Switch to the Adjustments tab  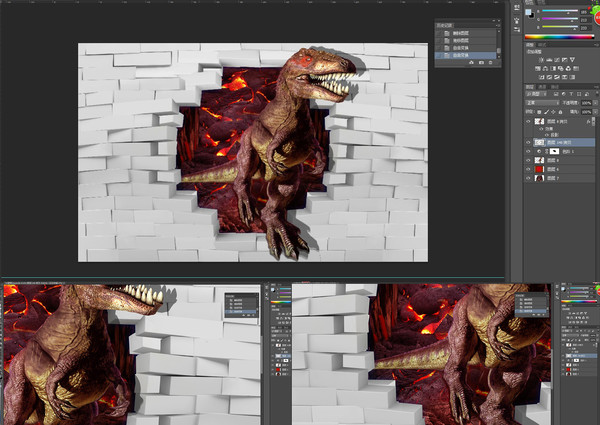pos(530,45)
